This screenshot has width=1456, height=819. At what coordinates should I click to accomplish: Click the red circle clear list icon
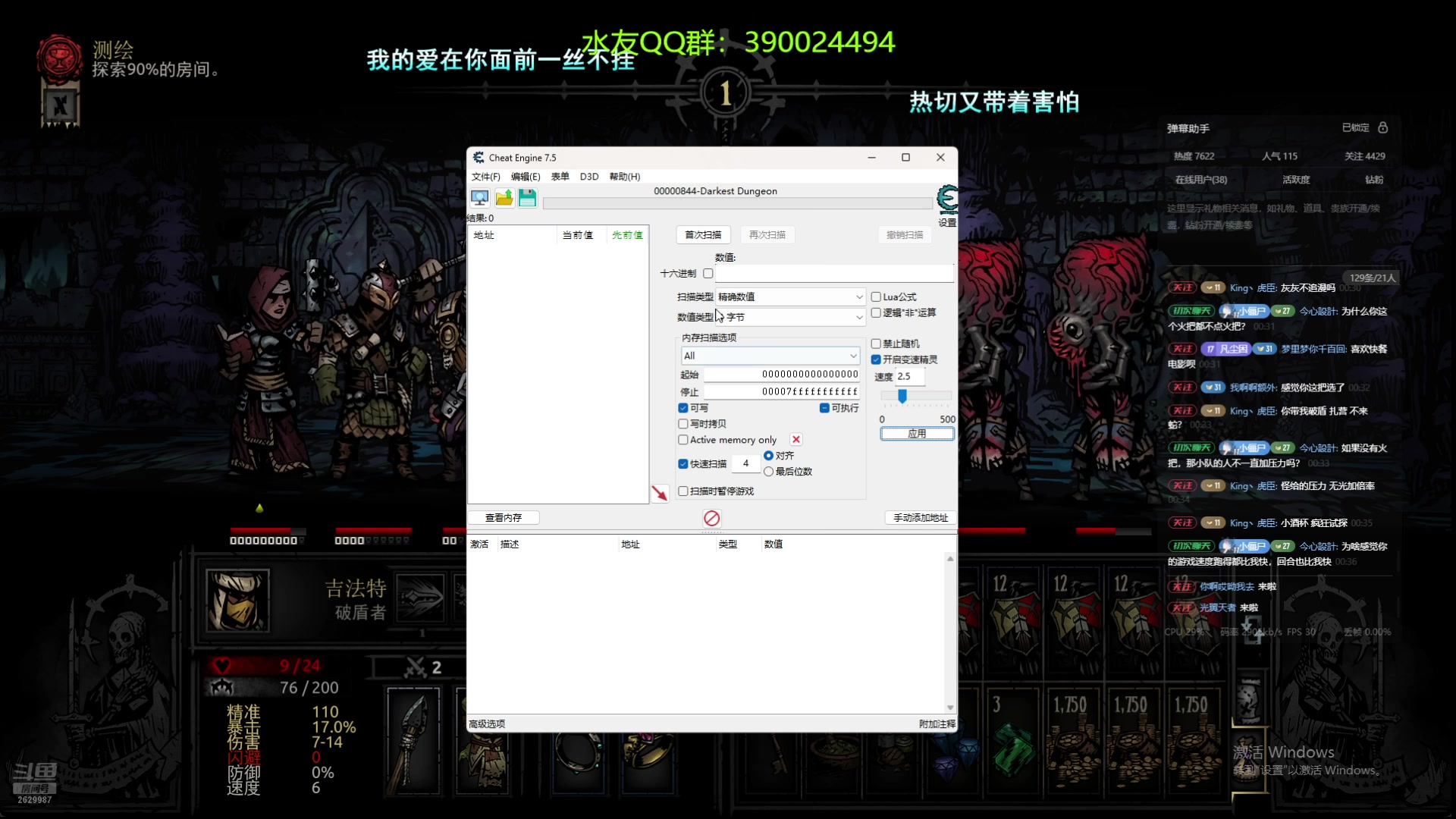(x=711, y=518)
